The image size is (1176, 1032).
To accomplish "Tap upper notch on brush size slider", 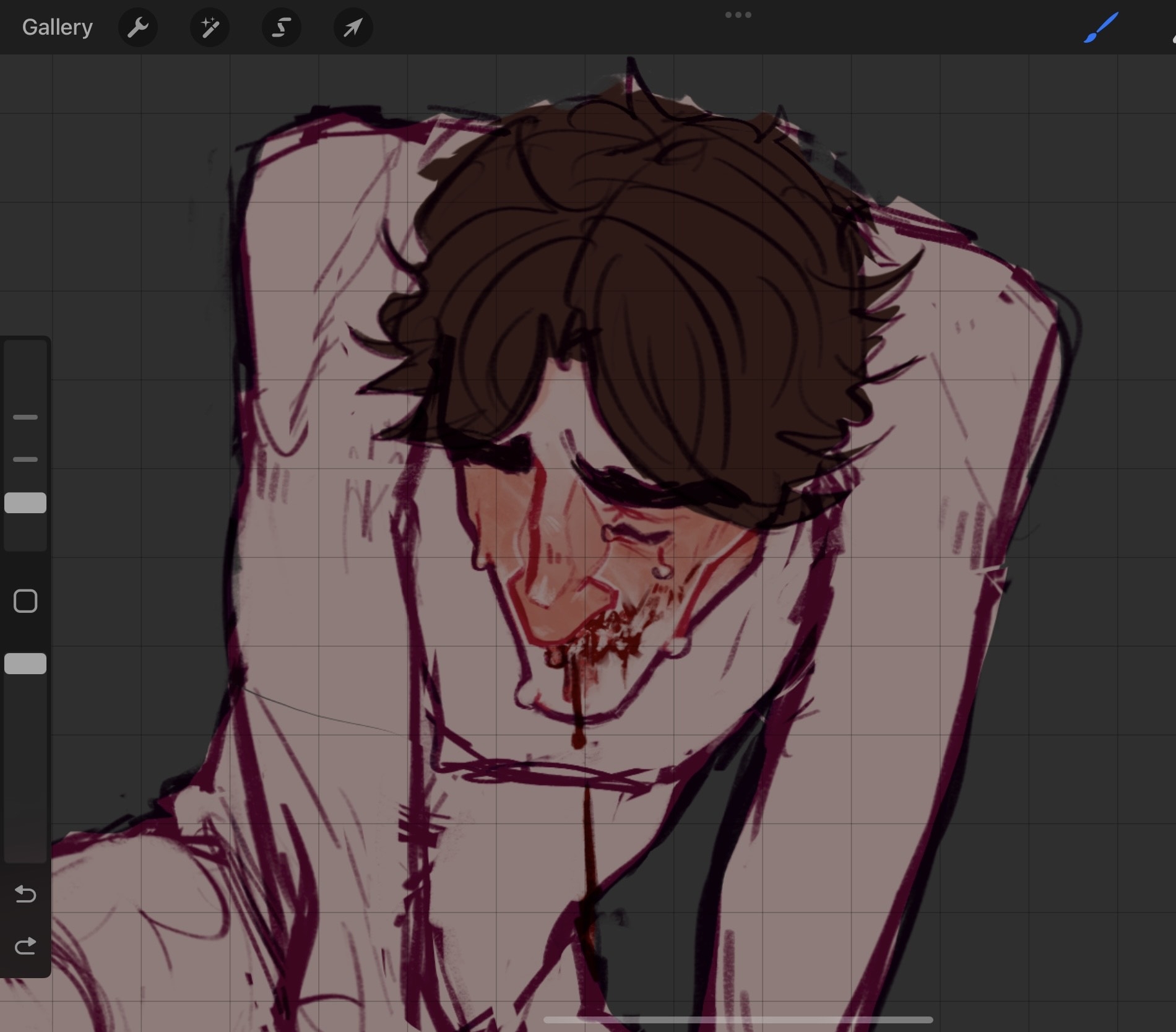I will [x=25, y=417].
